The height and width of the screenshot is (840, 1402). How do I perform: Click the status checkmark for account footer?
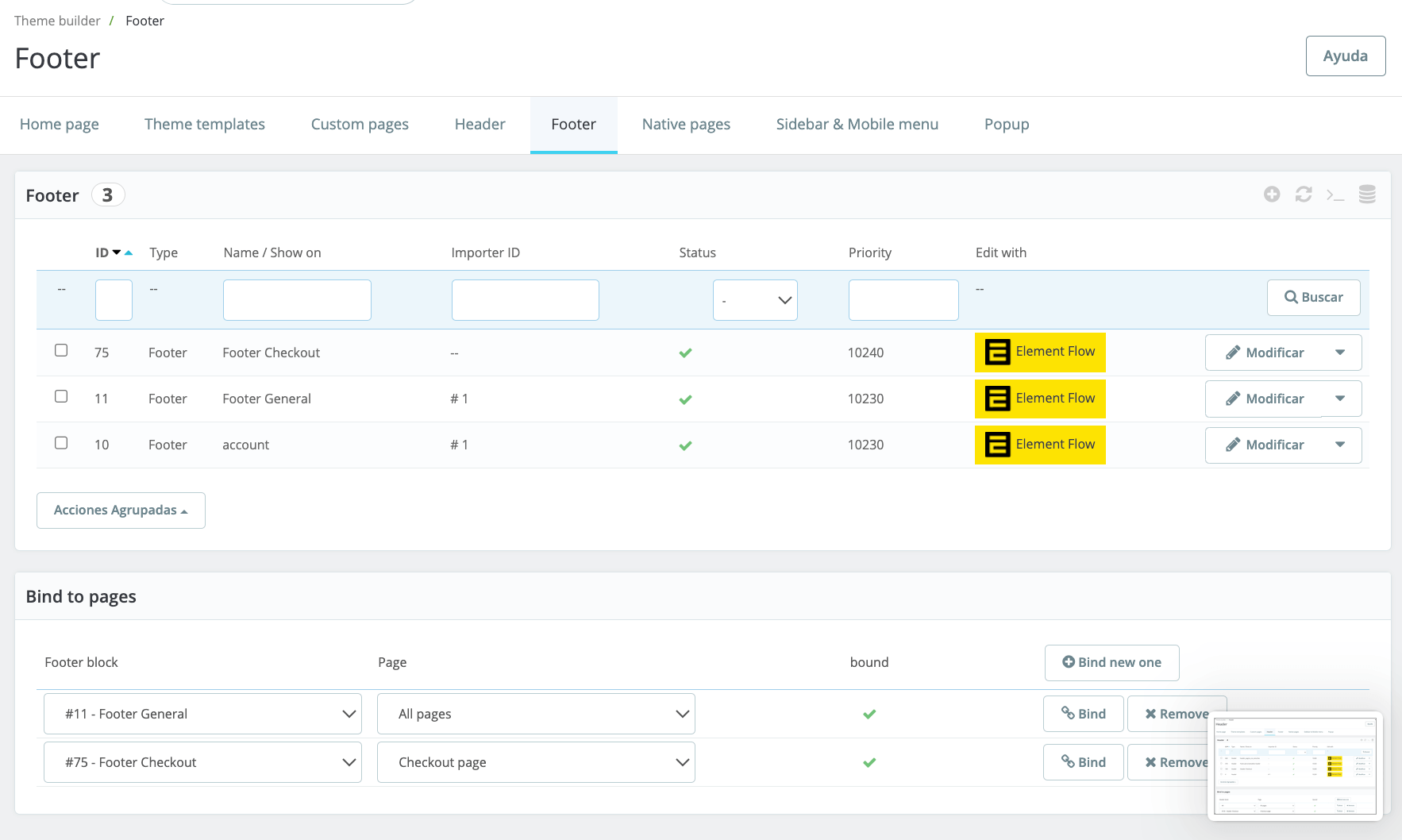coord(686,445)
